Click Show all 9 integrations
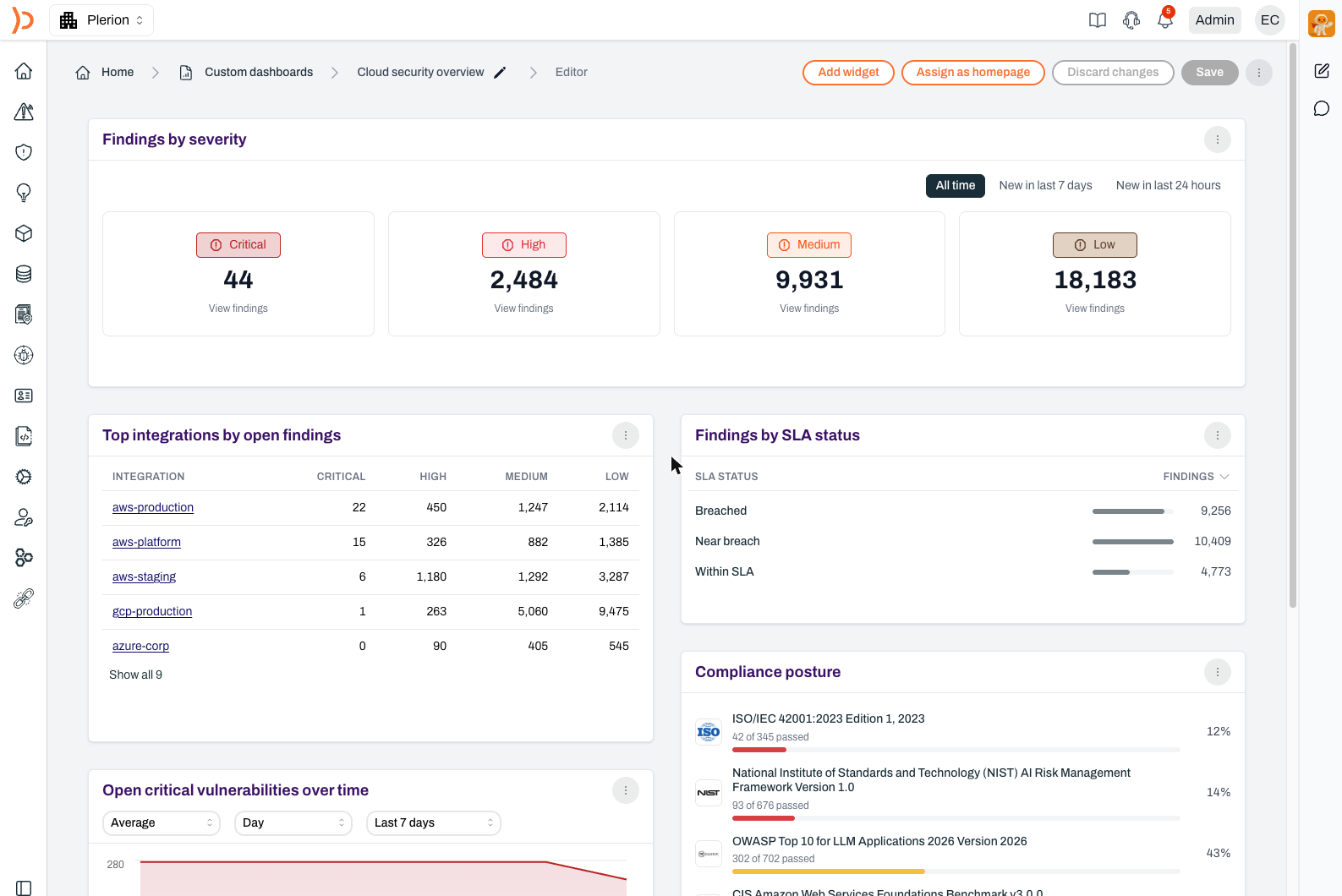 point(136,675)
